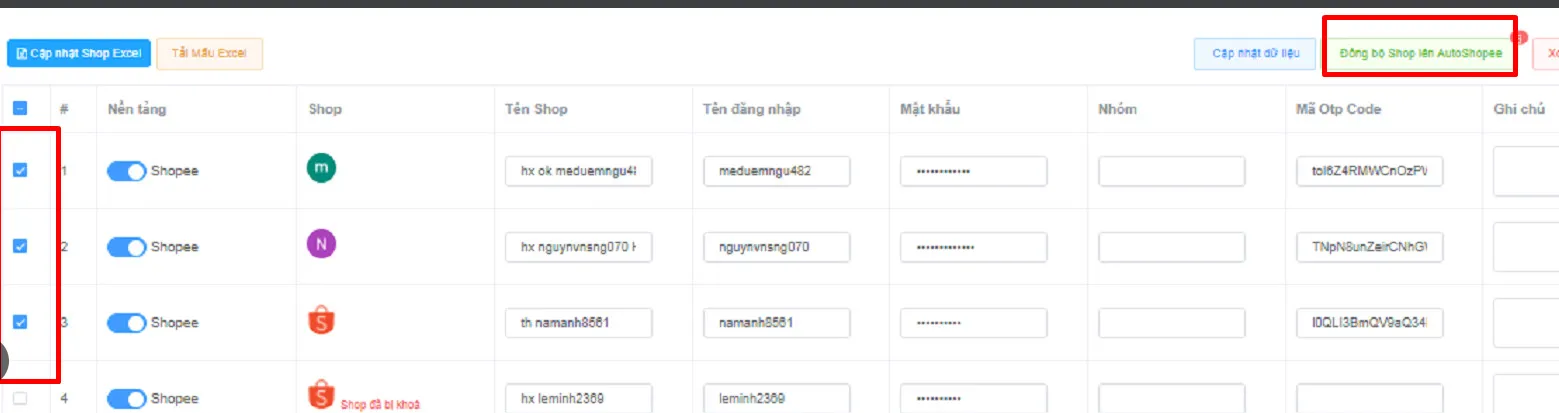Viewport: 1559px width, 413px height.
Task: Click Ghi chú field in meduemngu482 row
Action: click(1526, 171)
